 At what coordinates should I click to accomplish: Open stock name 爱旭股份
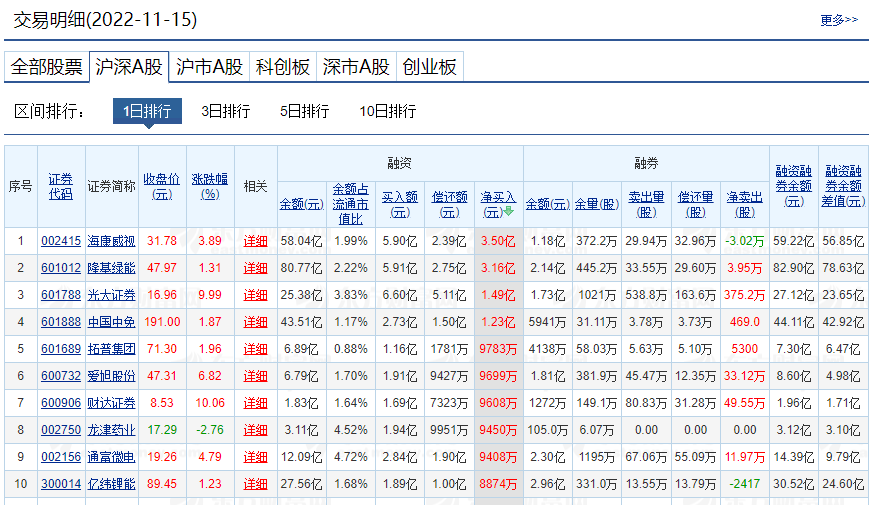point(111,376)
